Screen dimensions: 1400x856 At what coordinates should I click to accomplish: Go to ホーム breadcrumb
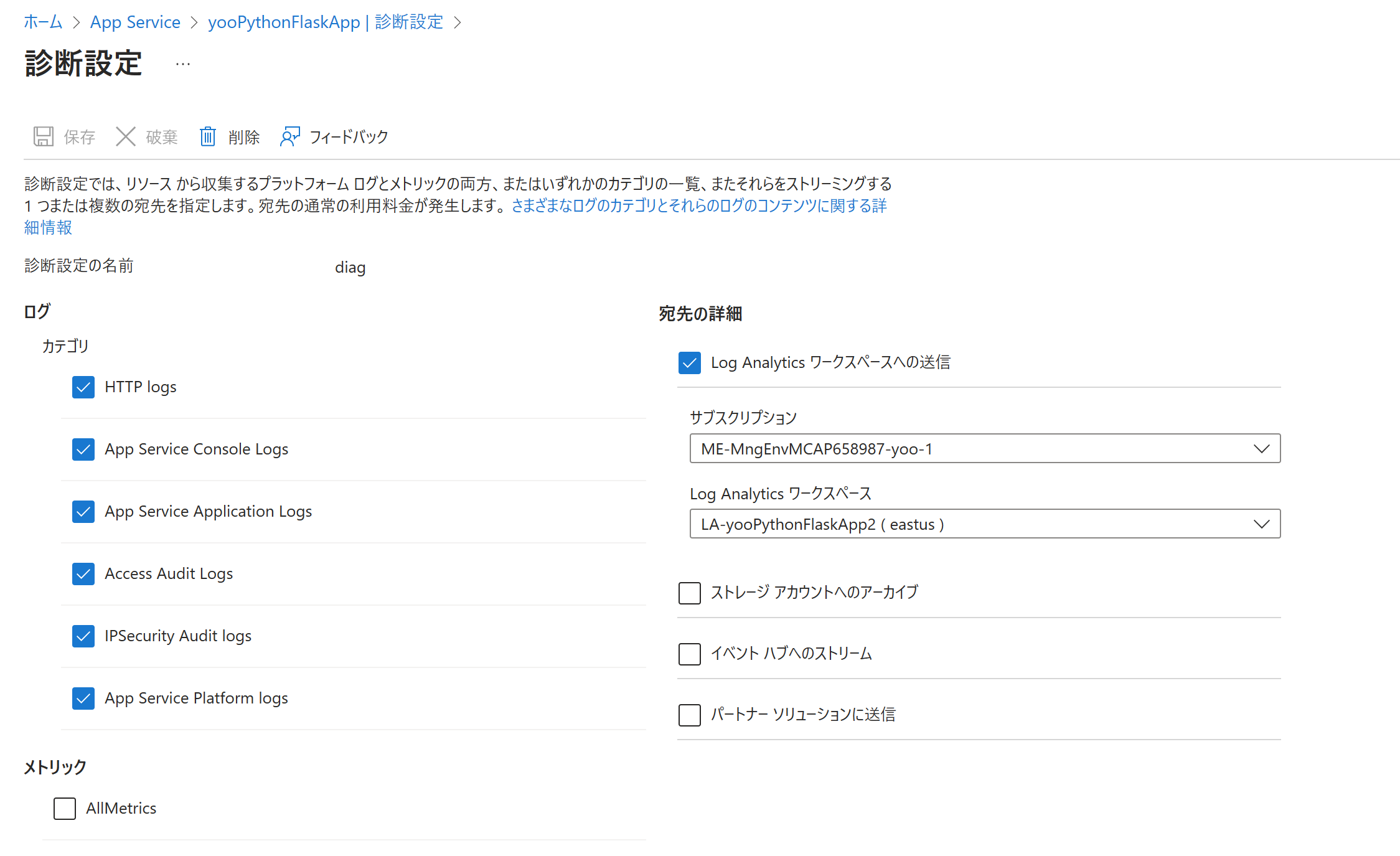(x=43, y=22)
